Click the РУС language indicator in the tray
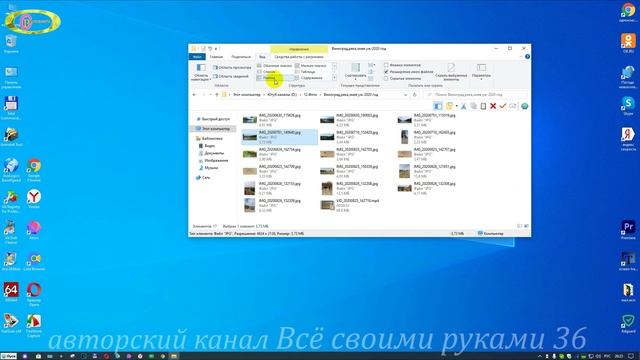 [x=607, y=356]
